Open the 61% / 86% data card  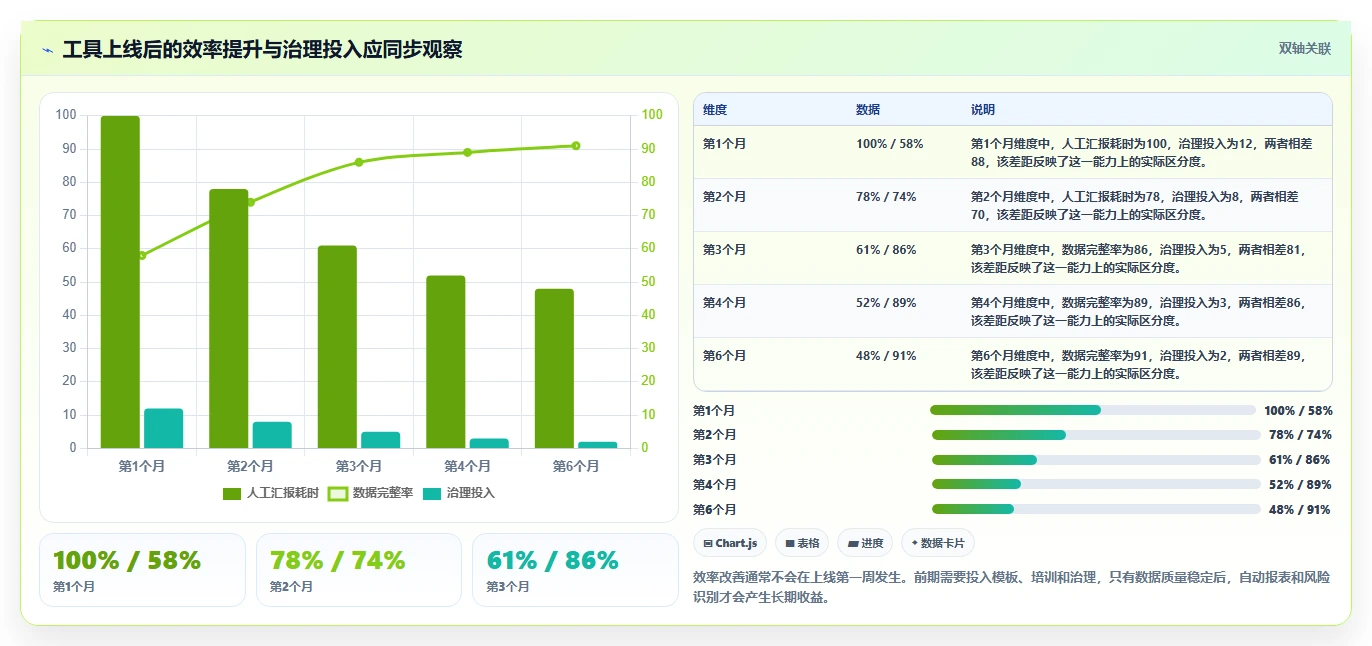click(x=575, y=570)
